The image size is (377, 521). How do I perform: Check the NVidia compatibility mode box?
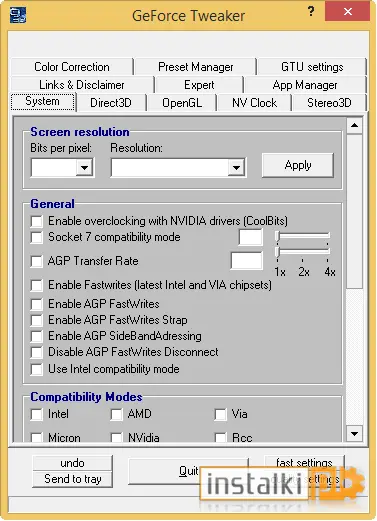pos(116,437)
